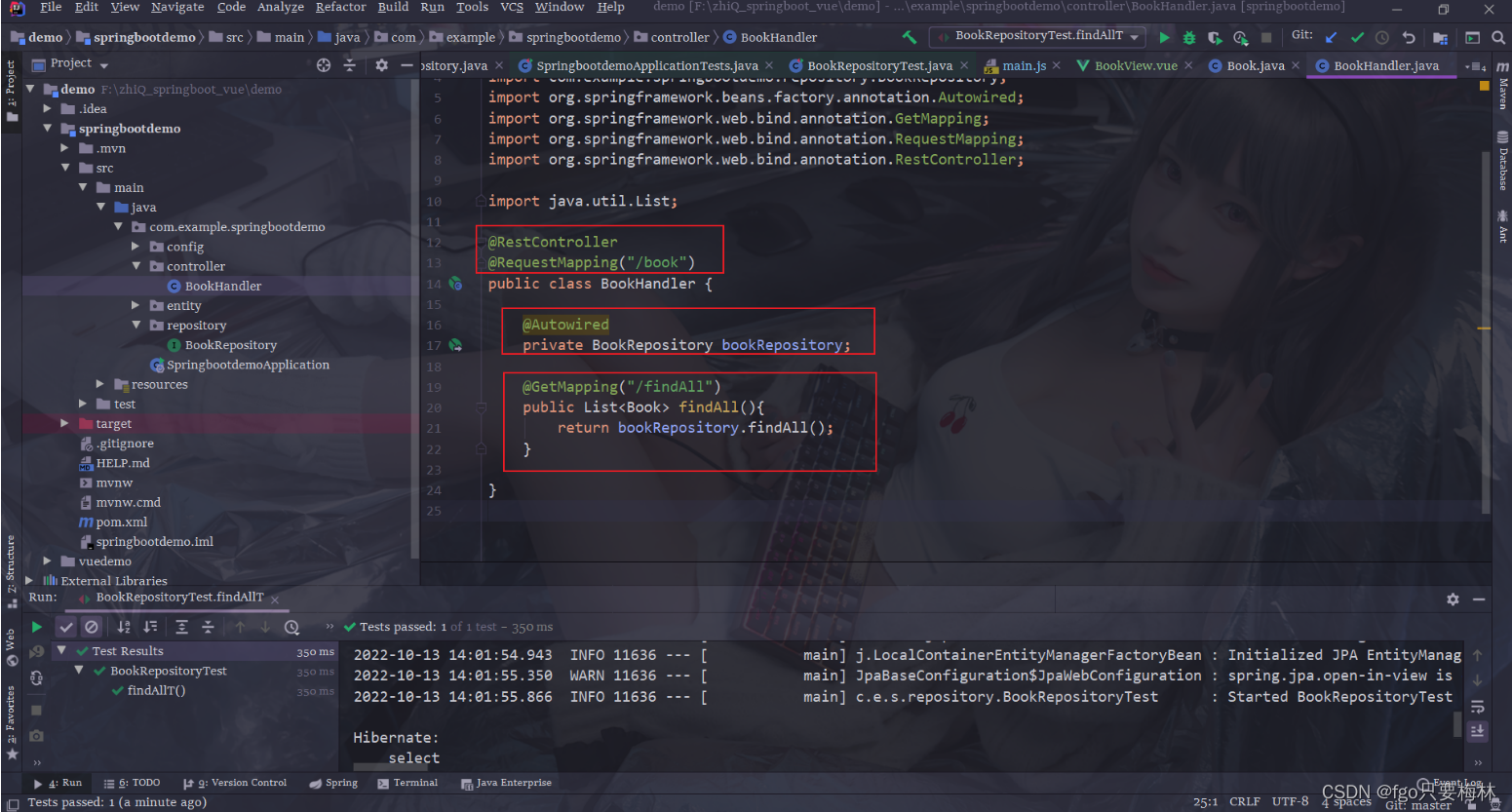Expand all test results
Image resolution: width=1512 pixels, height=812 pixels.
(182, 627)
